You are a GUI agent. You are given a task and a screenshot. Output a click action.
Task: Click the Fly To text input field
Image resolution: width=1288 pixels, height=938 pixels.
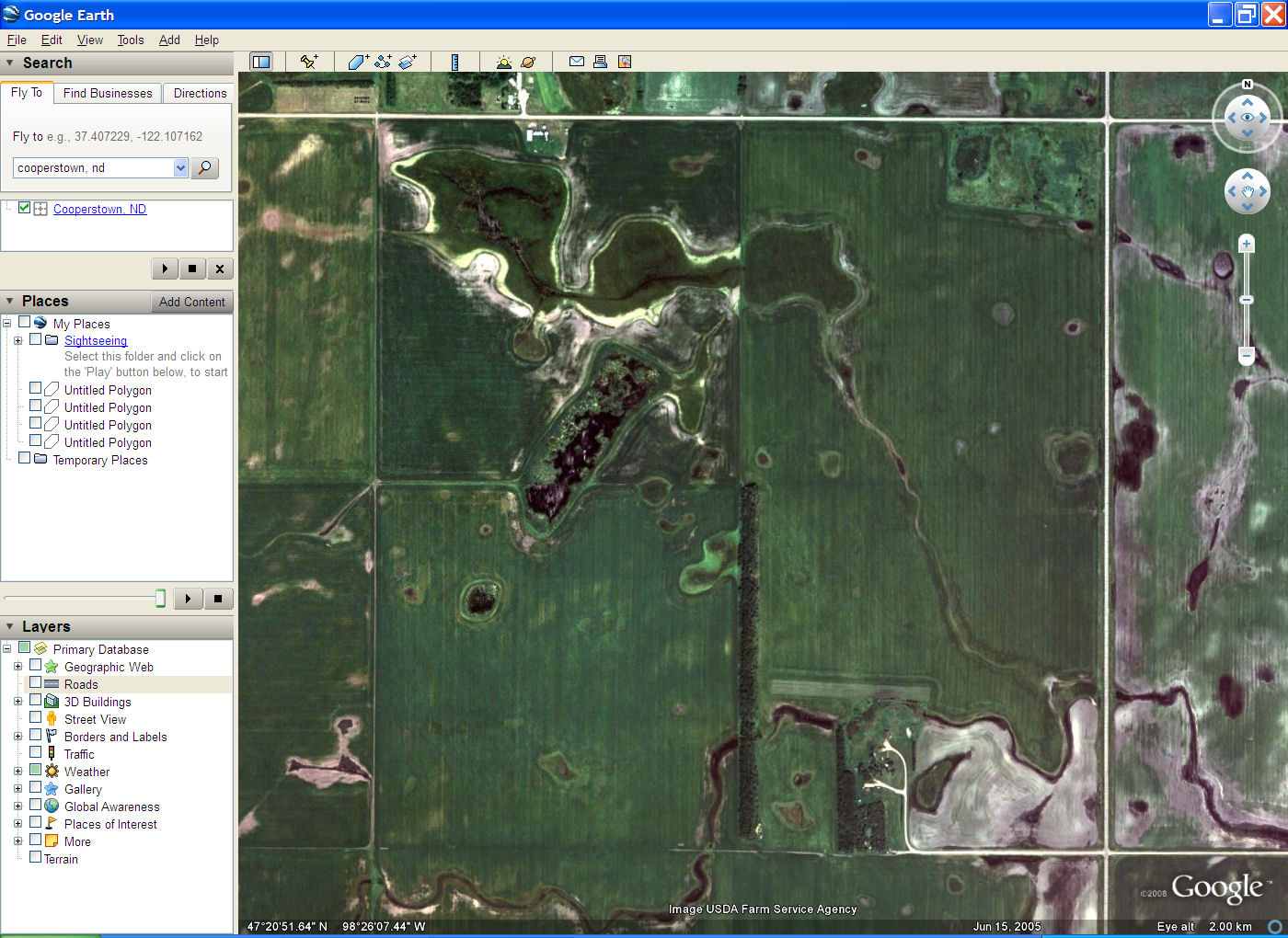click(93, 168)
